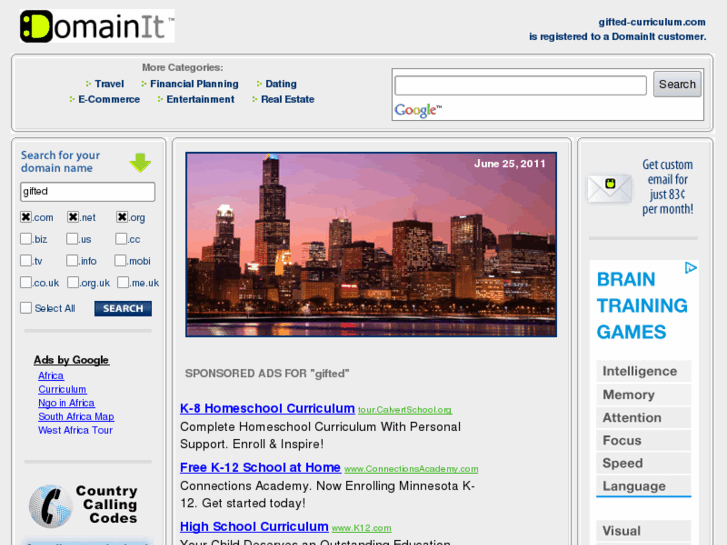Select Intelligence in the brain games ad
The image size is (727, 545).
pos(644,371)
